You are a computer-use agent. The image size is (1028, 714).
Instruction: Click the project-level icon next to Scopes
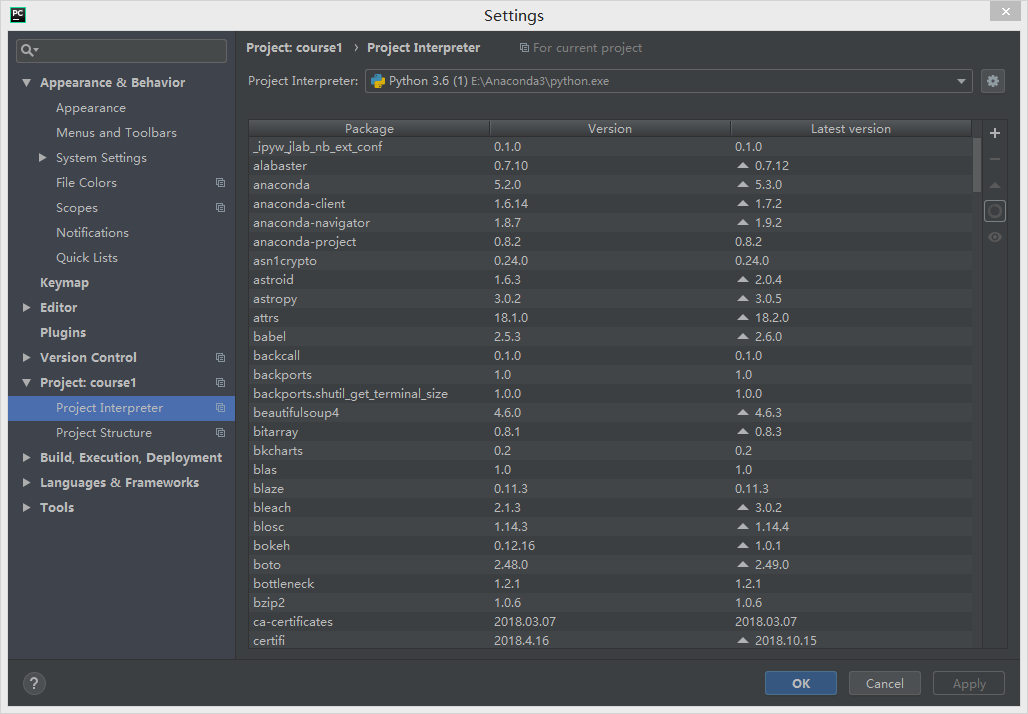(x=220, y=208)
